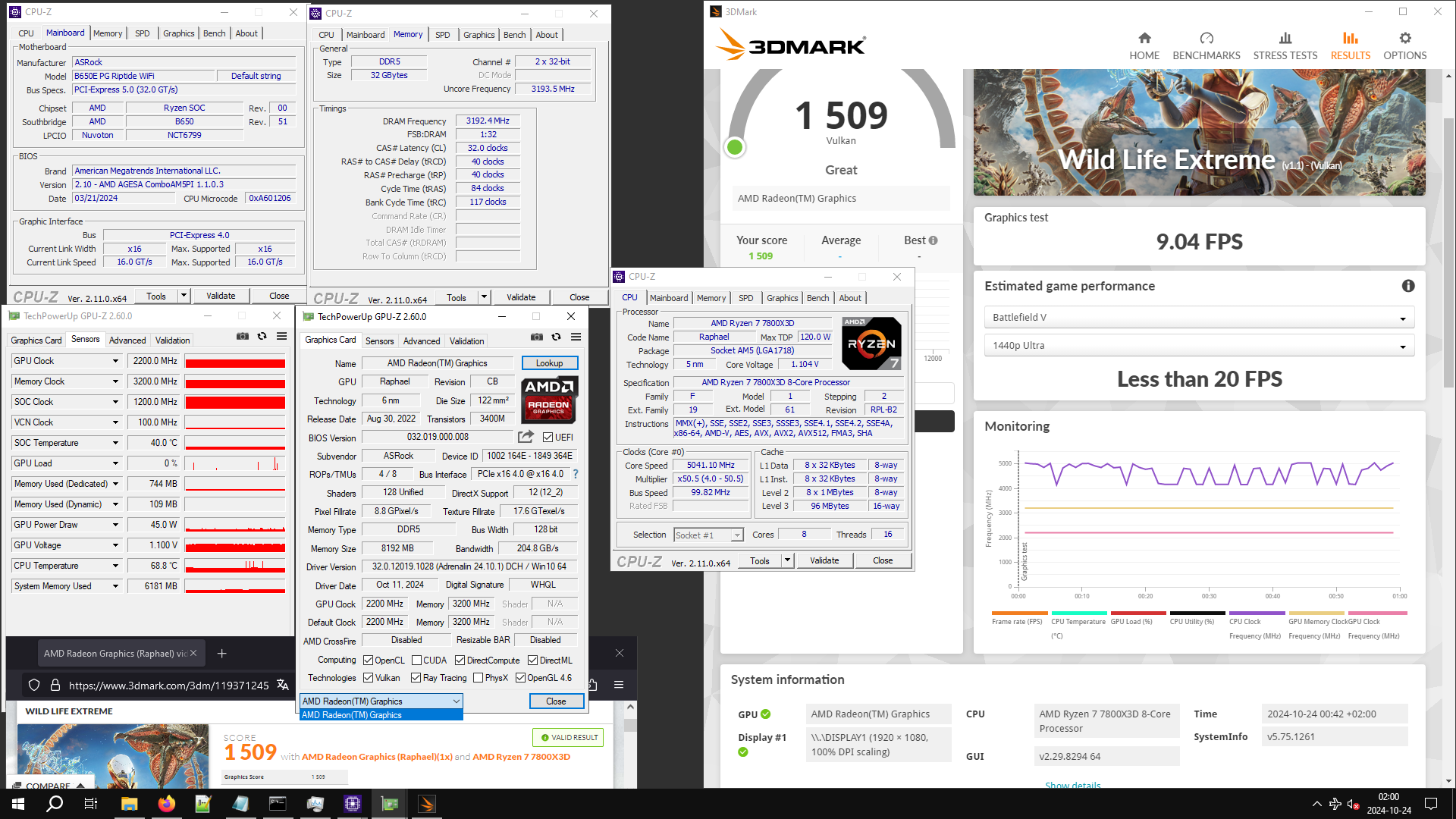
Task: Open Firefox from the taskbar
Action: click(166, 804)
